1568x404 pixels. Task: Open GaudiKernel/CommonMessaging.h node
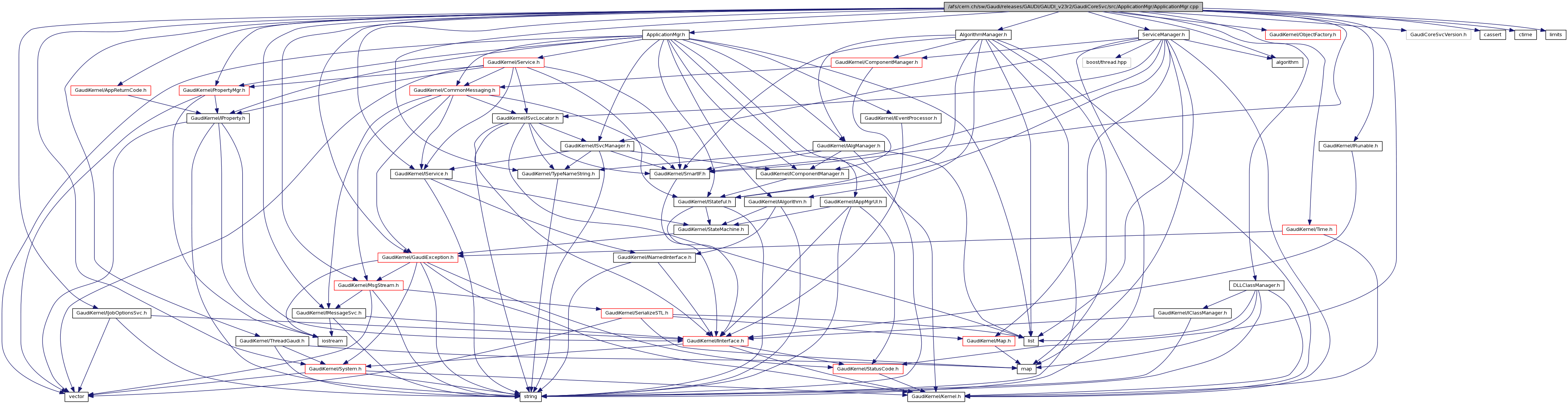pos(455,90)
